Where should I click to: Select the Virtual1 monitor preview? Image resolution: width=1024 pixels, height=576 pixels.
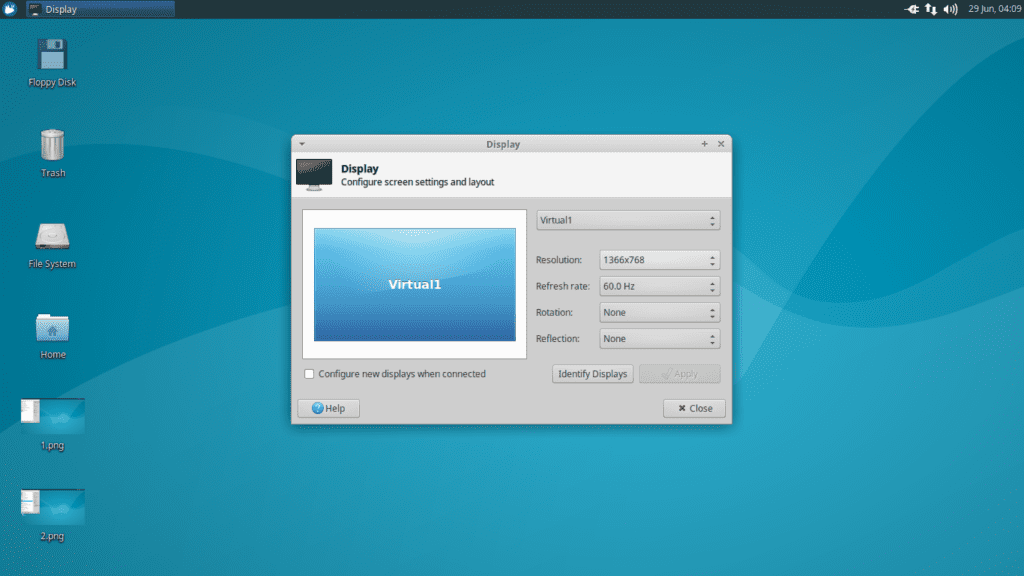tap(414, 283)
